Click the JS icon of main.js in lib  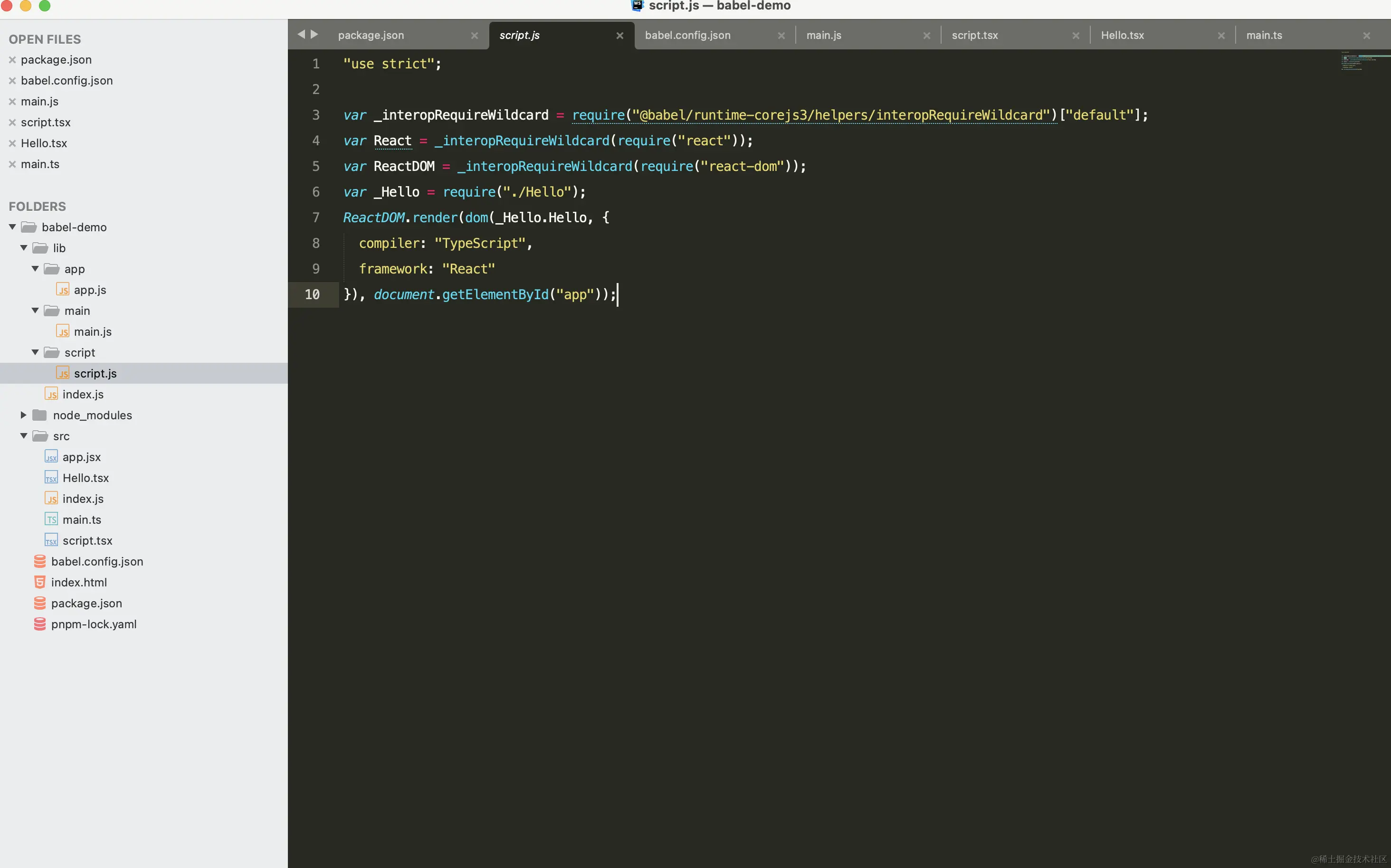(63, 331)
